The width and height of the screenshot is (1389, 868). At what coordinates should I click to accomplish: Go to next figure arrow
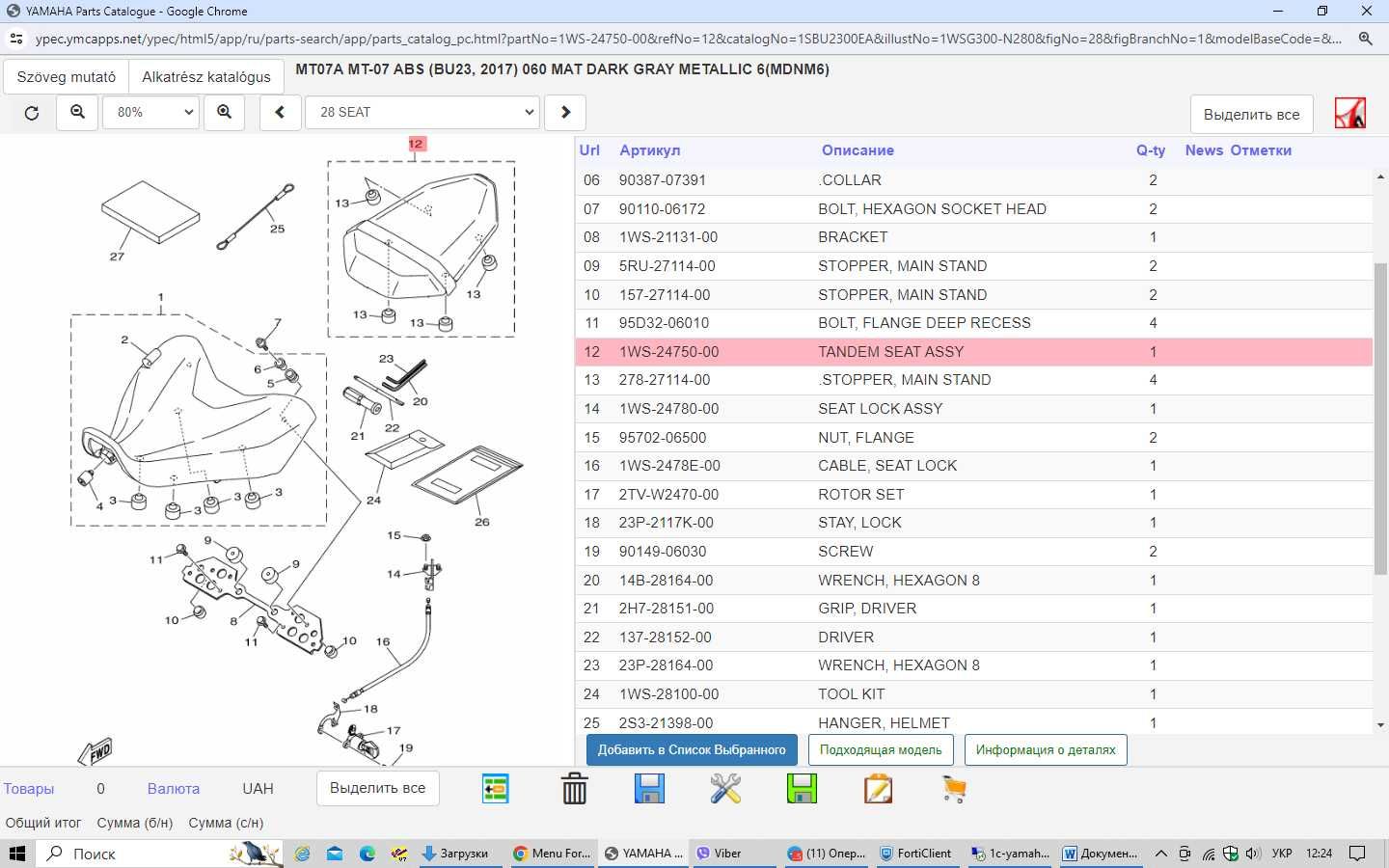[x=565, y=113]
